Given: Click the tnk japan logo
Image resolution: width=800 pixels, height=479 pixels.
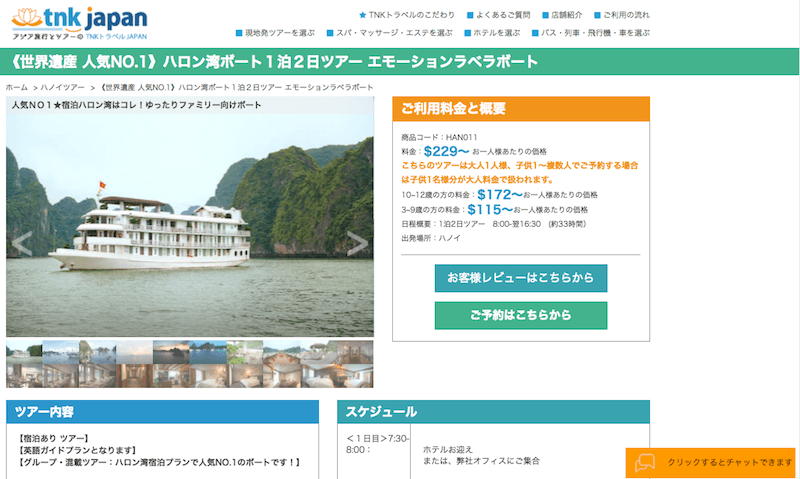Looking at the screenshot, I should [x=79, y=23].
